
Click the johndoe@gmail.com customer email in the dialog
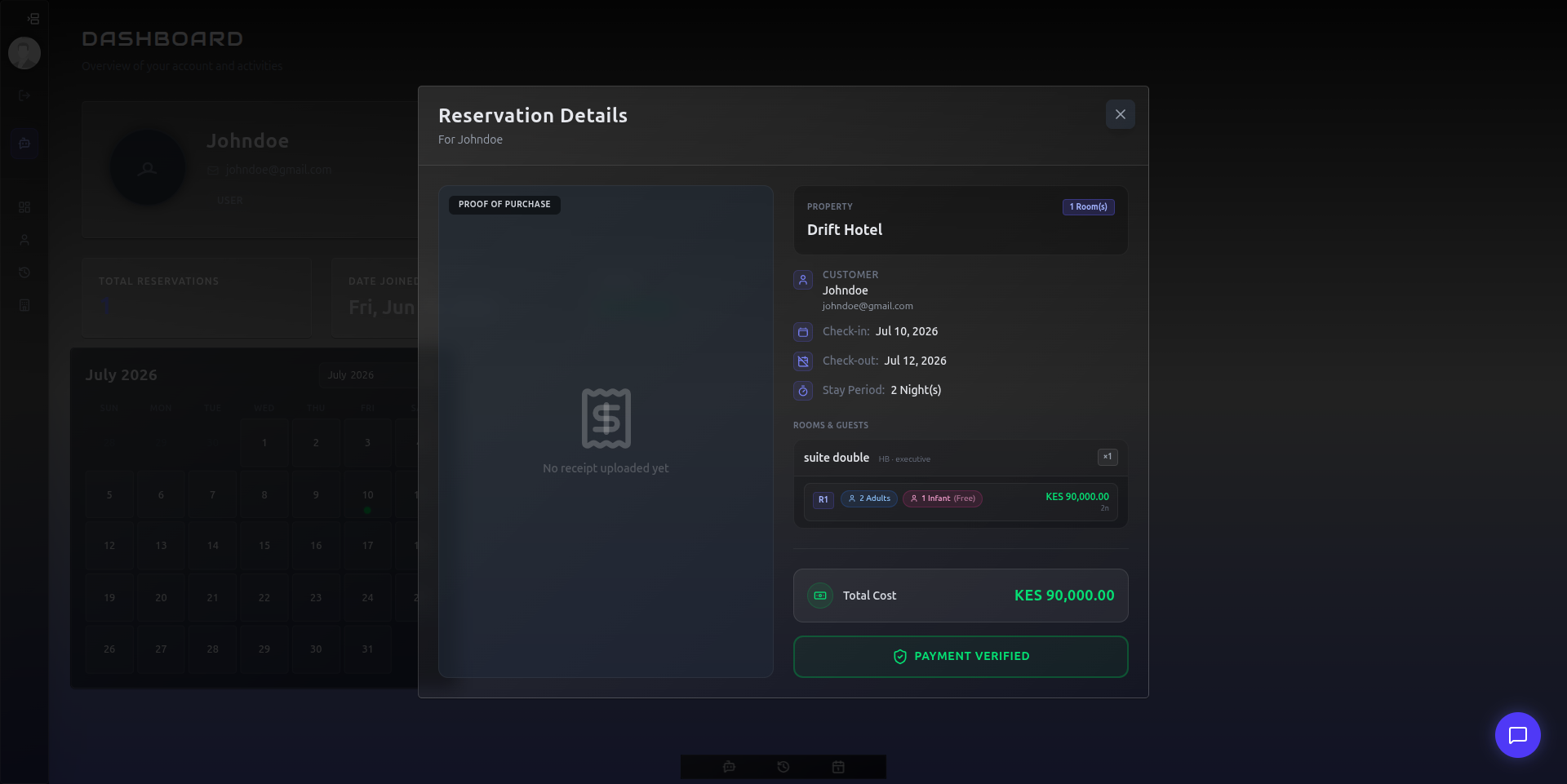pyautogui.click(x=868, y=306)
